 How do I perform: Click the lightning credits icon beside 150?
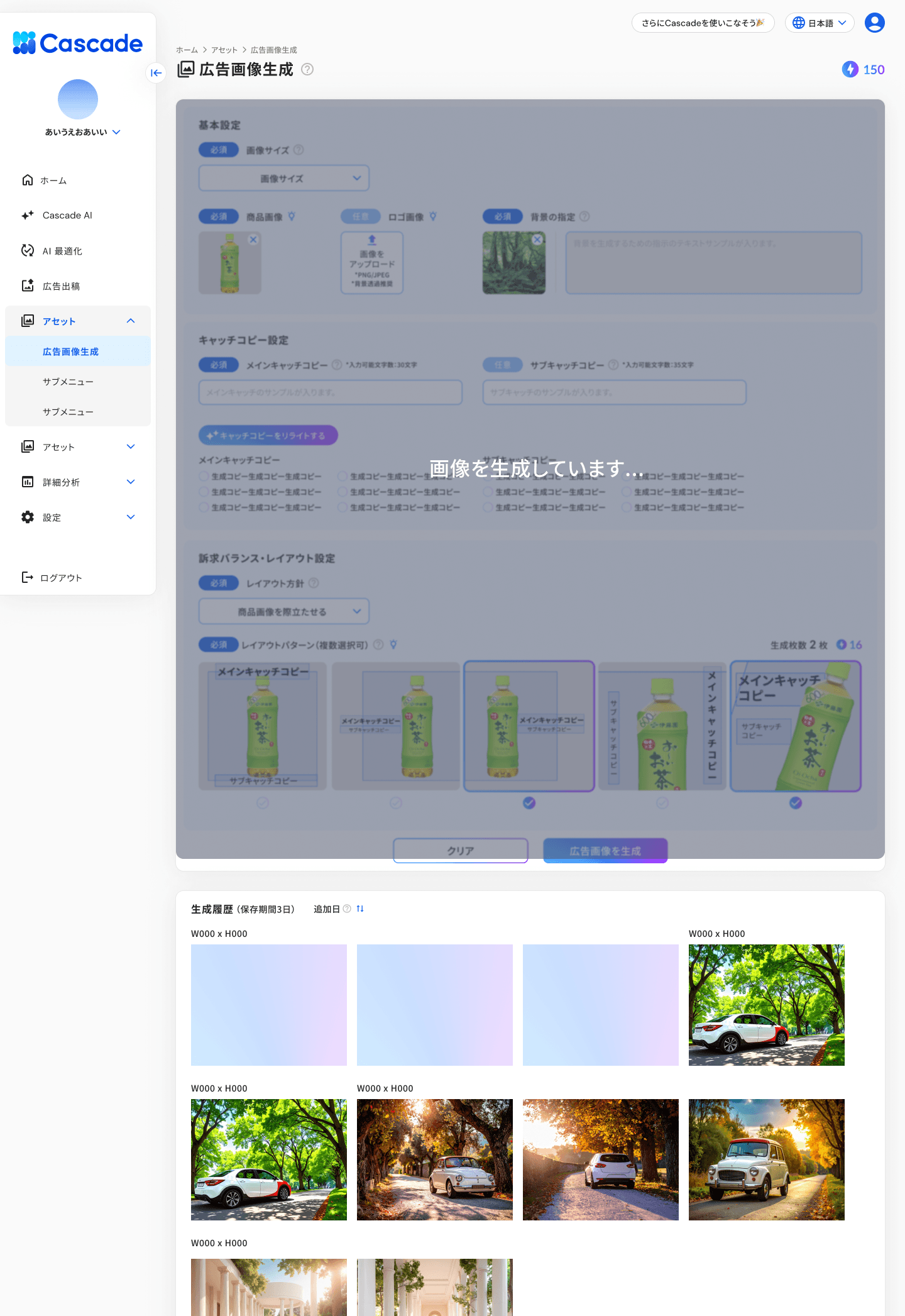(x=850, y=69)
